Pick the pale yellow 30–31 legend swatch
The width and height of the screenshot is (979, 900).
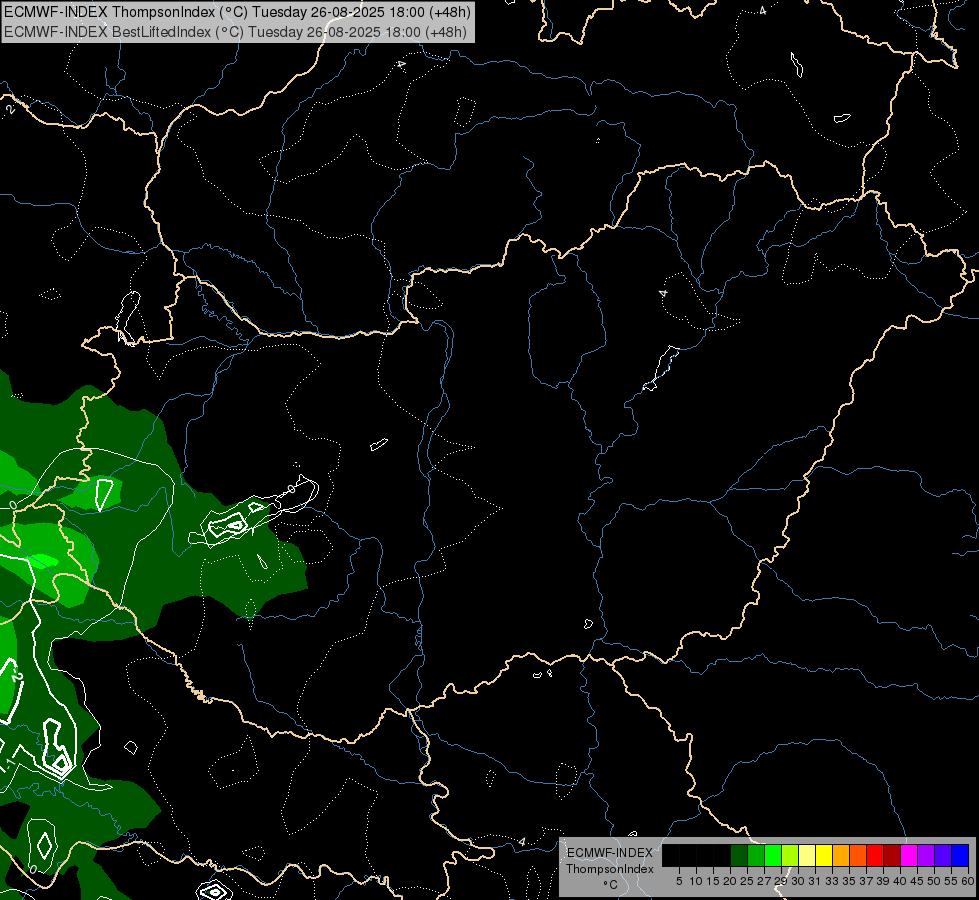coord(807,855)
